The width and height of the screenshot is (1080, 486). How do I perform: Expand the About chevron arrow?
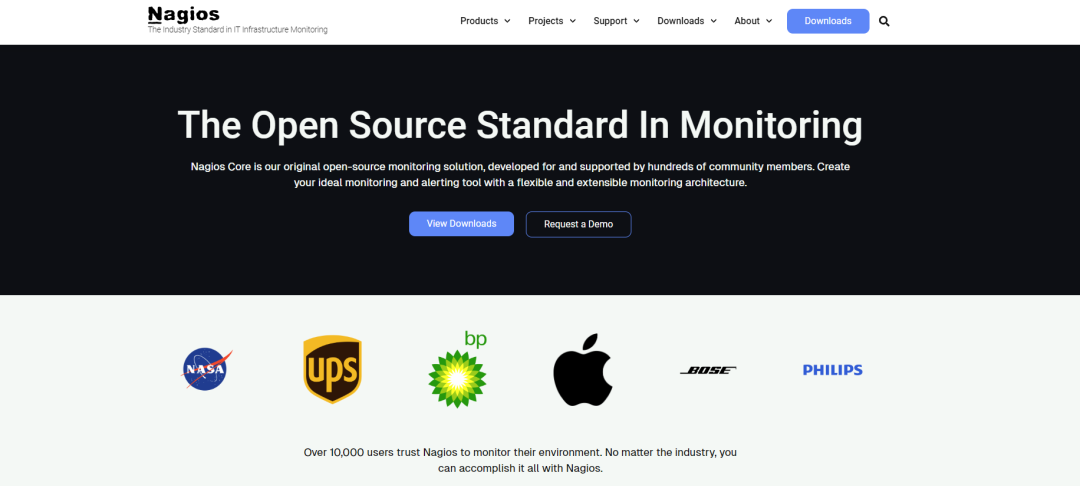769,21
